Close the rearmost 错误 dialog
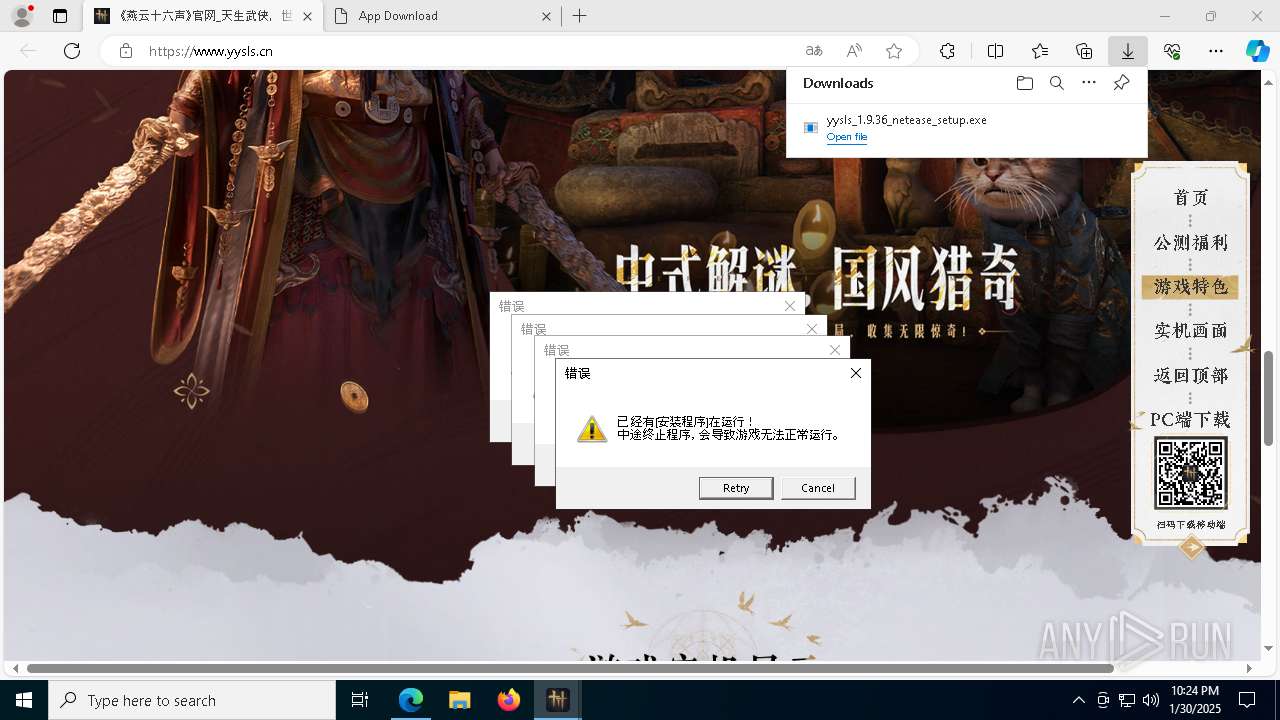1280x720 pixels. 790,306
